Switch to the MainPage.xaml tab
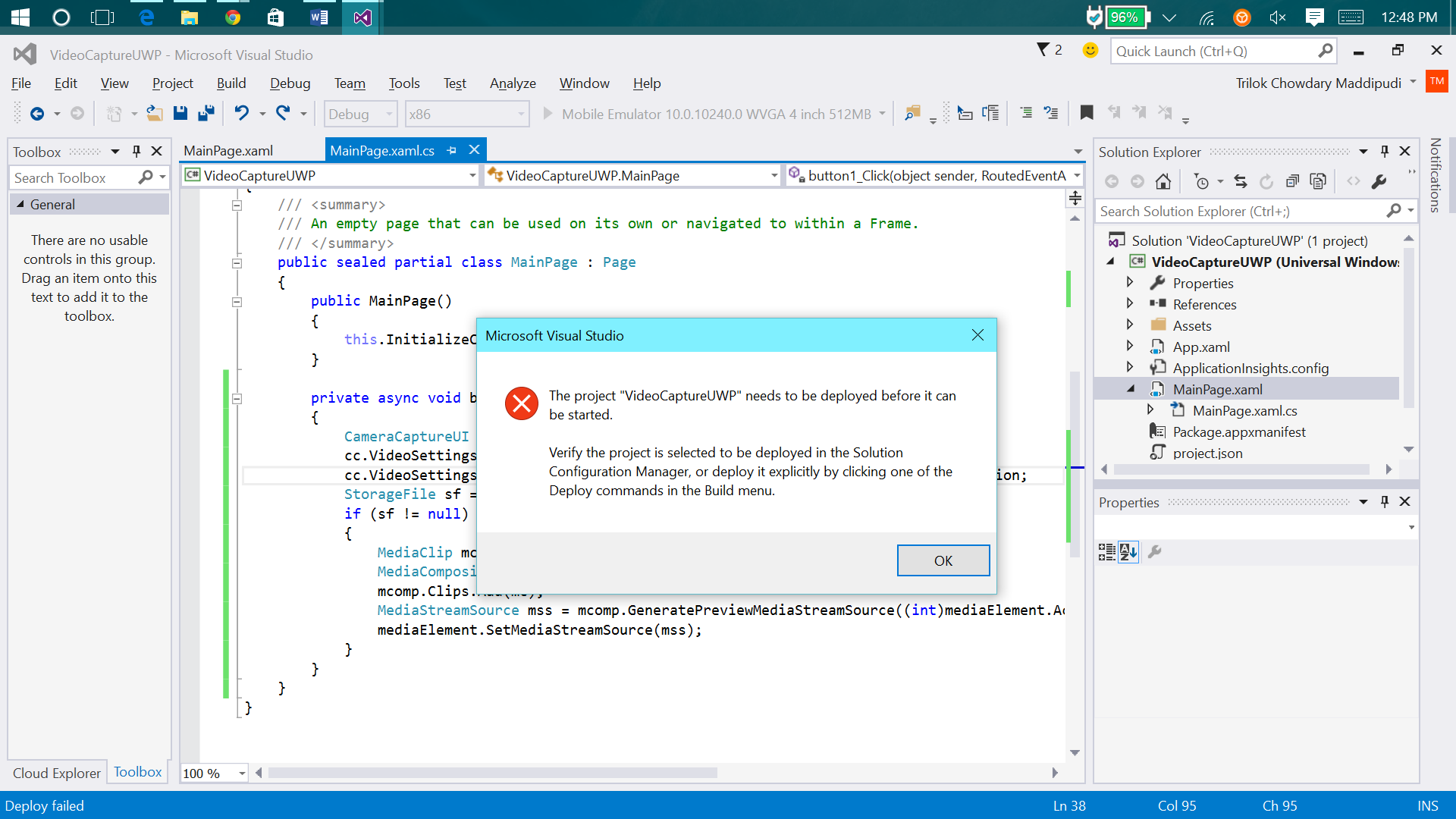This screenshot has width=1456, height=819. pyautogui.click(x=228, y=150)
